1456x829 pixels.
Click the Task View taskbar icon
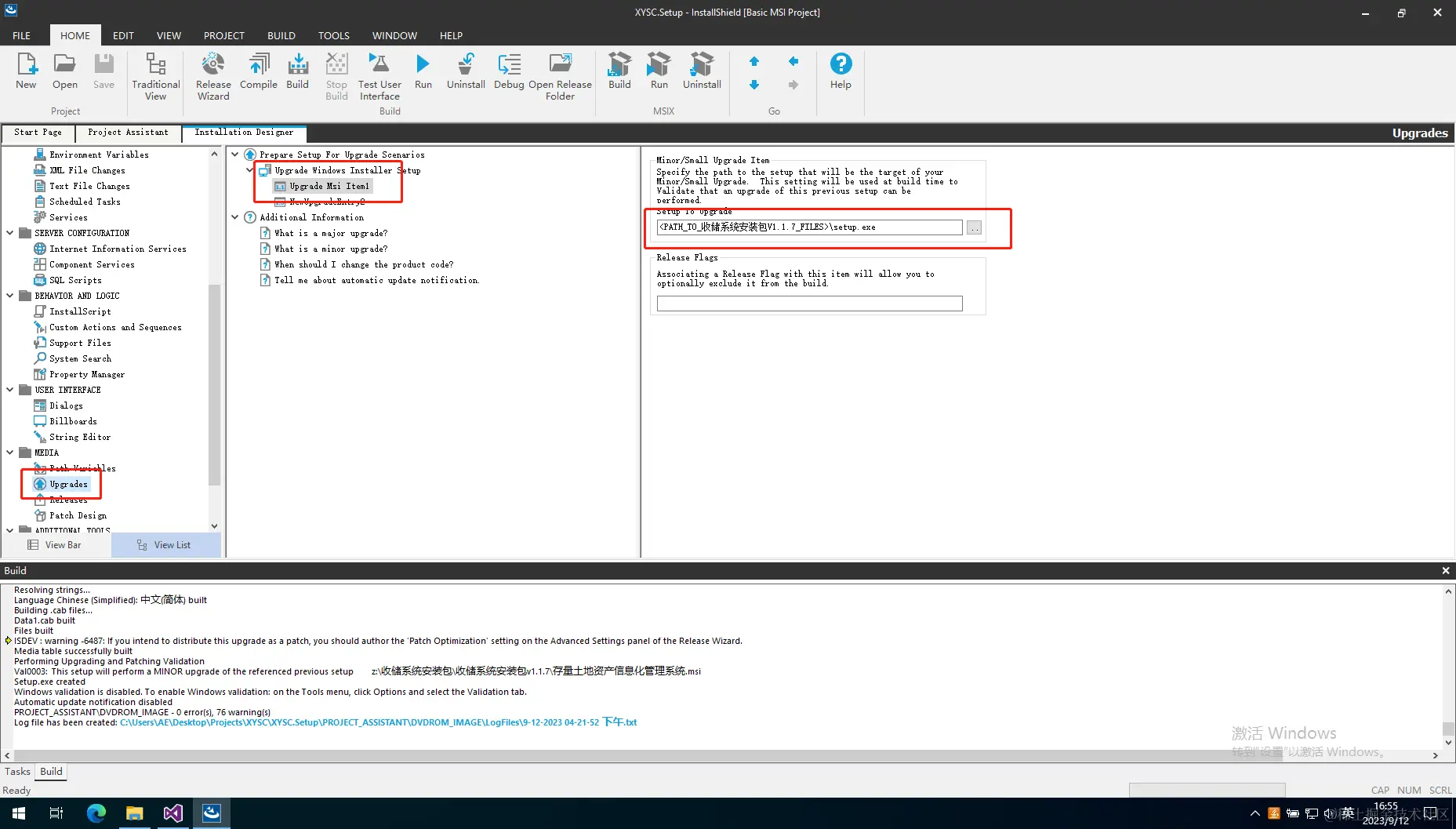pos(56,813)
